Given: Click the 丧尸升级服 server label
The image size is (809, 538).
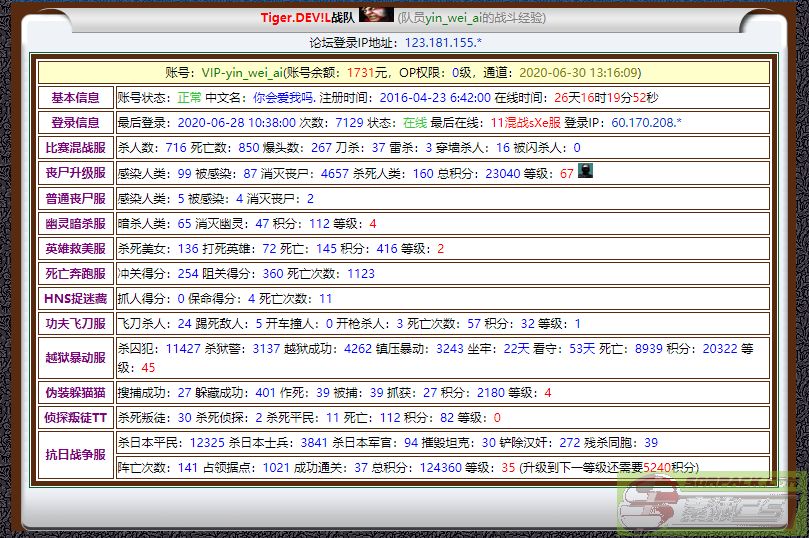Looking at the screenshot, I should pos(75,173).
